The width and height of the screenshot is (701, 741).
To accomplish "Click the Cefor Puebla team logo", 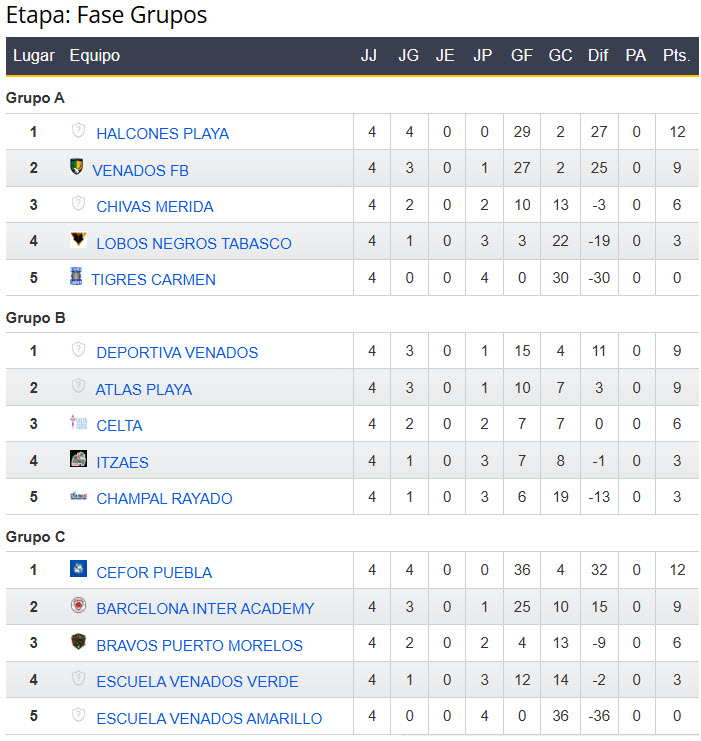I will coord(78,569).
